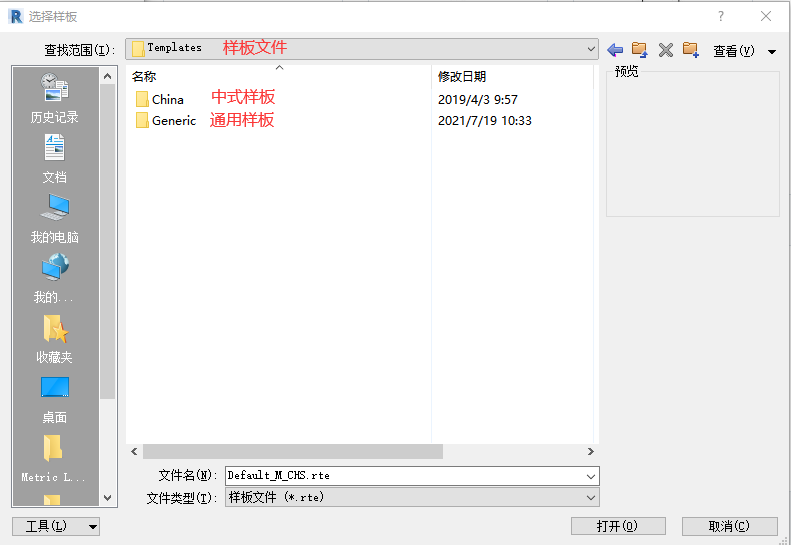This screenshot has width=791, height=545.
Task: Open the 历史记录 history shortcut
Action: [x=54, y=98]
